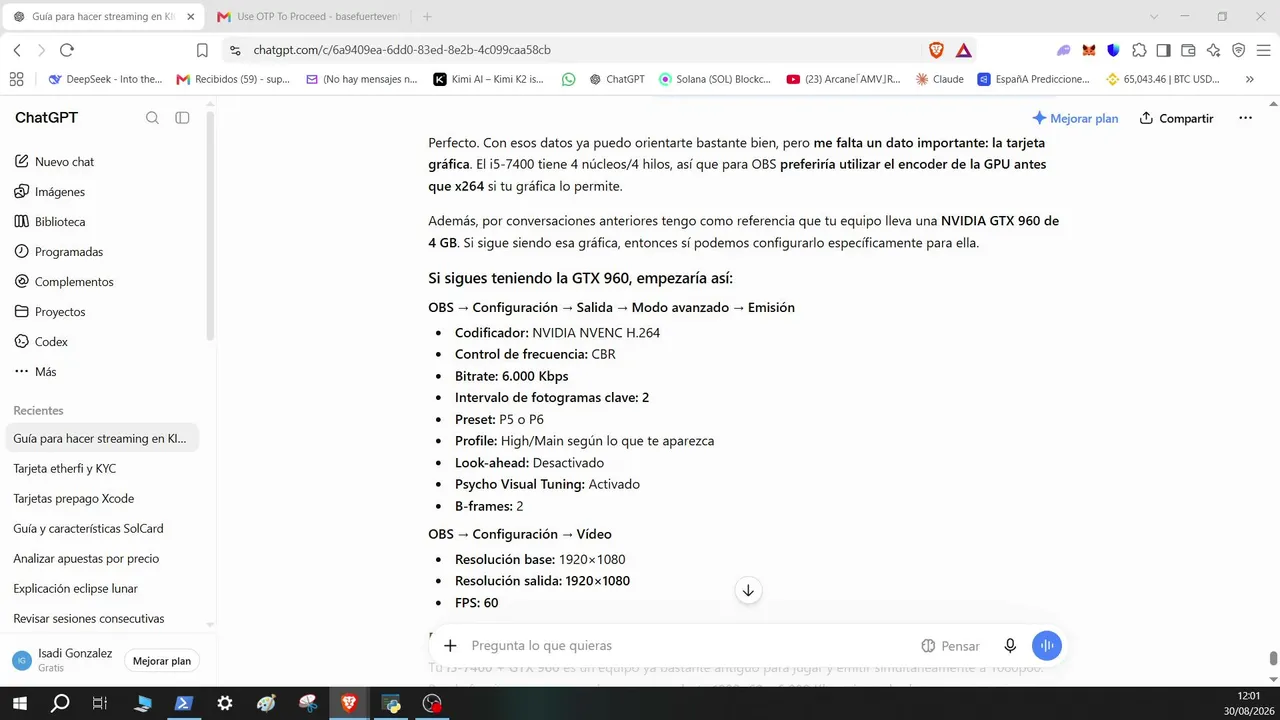Viewport: 1280px width, 720px height.
Task: Reload the page
Action: (67, 50)
